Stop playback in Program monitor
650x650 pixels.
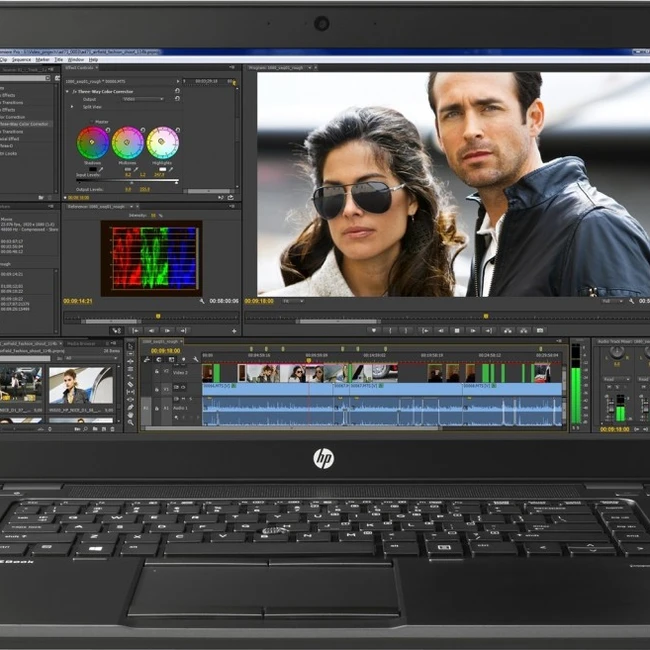point(457,330)
